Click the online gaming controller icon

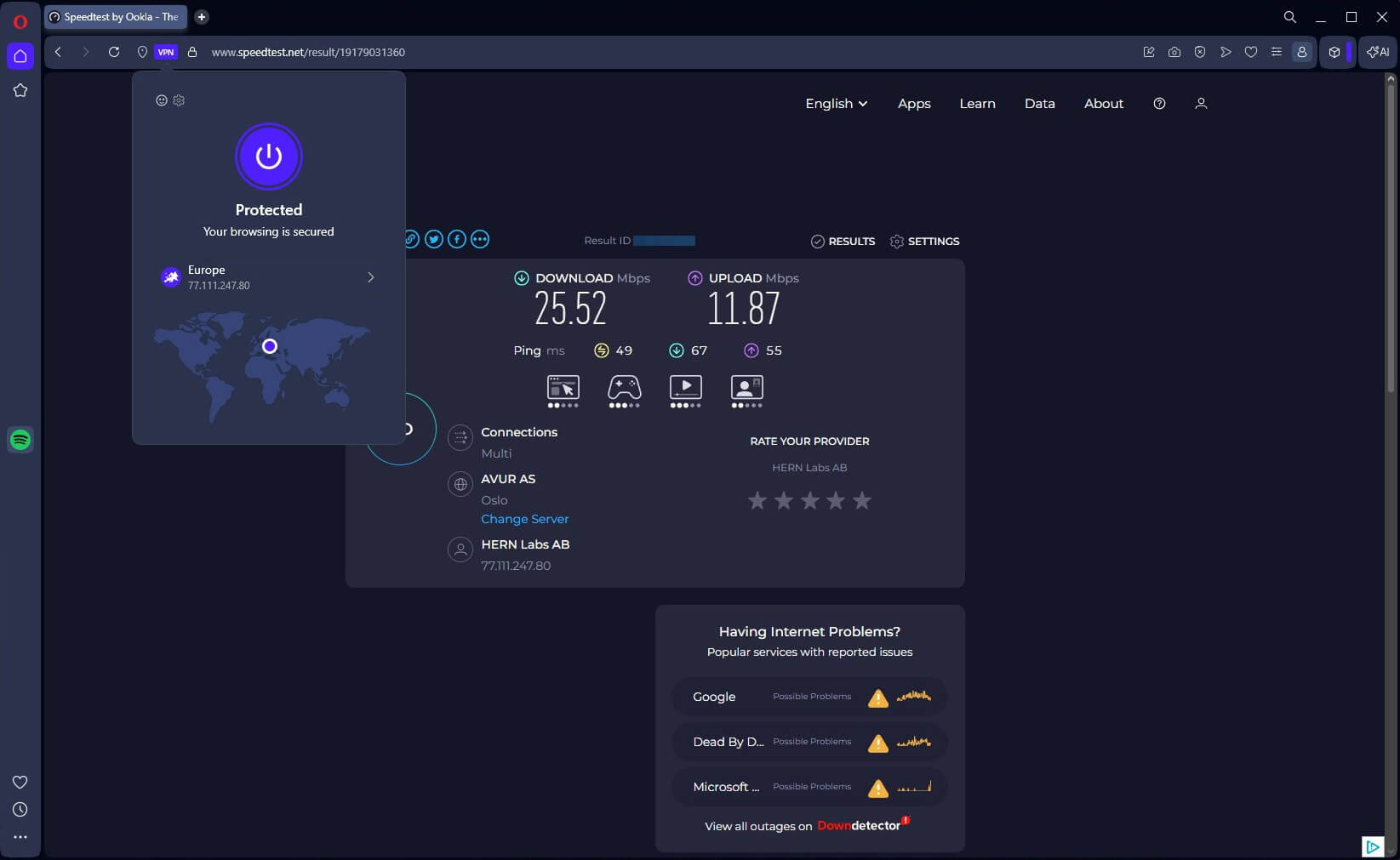pyautogui.click(x=625, y=391)
